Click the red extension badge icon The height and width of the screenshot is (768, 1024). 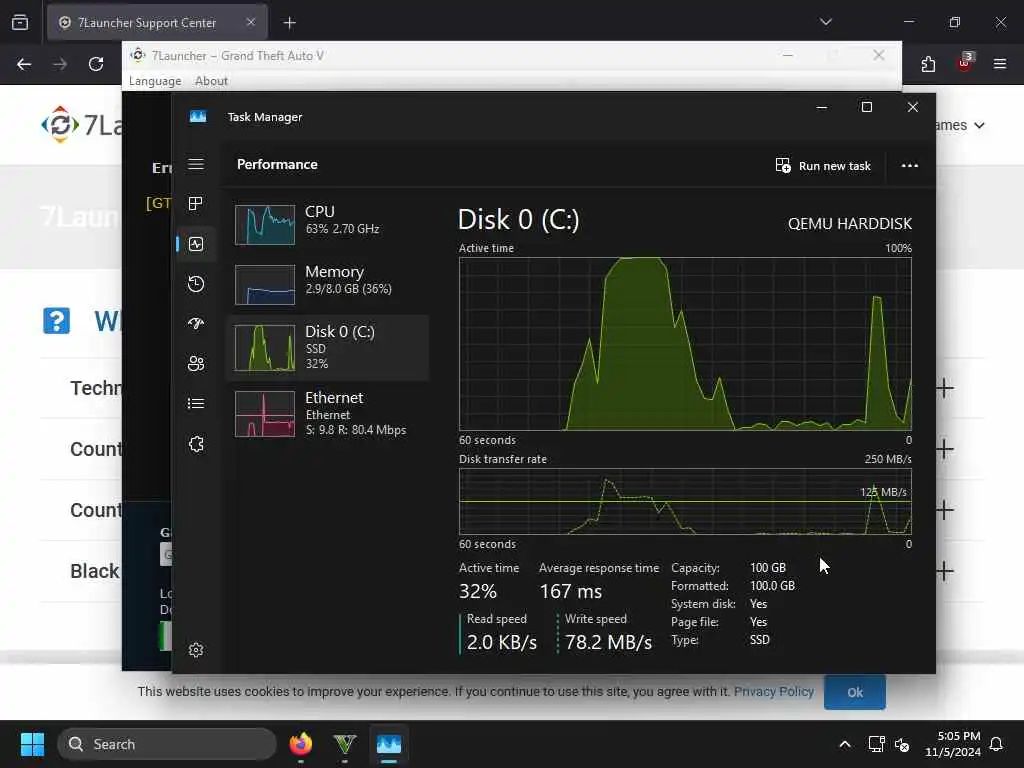click(x=965, y=63)
